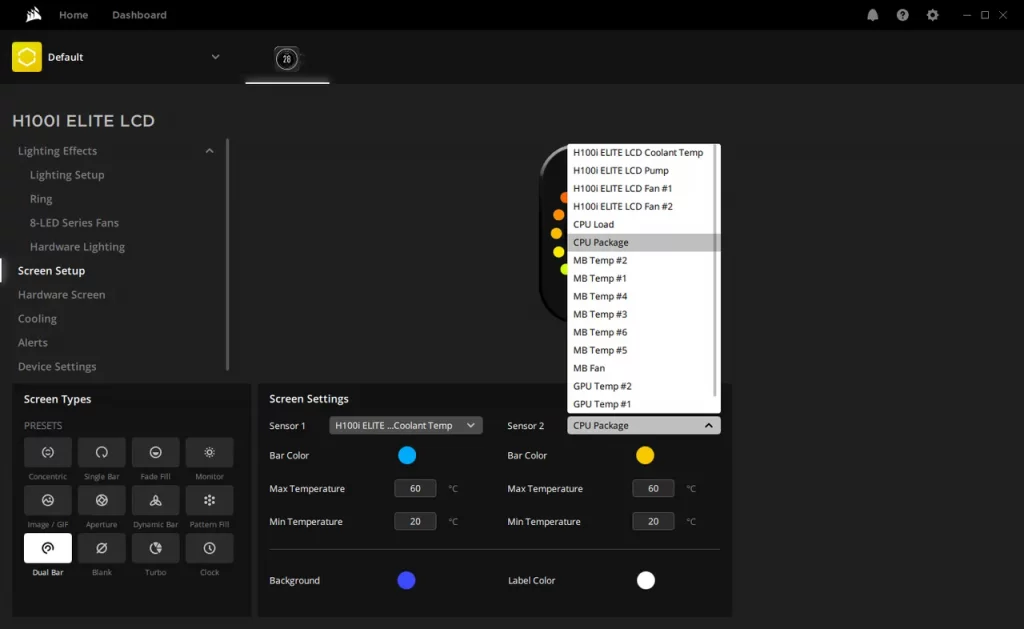Choose MB Fan from sensor list
1024x629 pixels.
point(641,368)
